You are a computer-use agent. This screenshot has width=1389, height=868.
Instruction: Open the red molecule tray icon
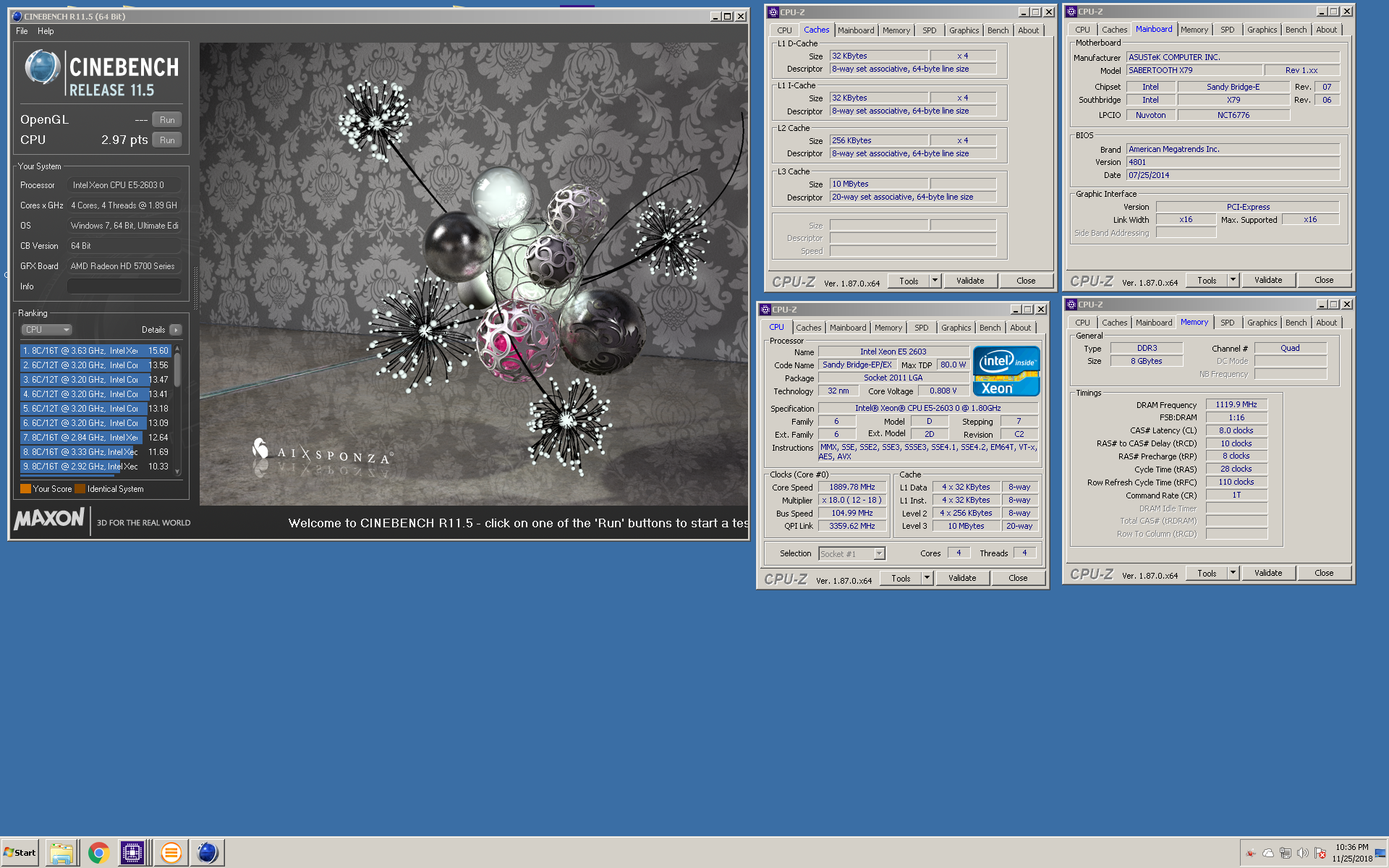pyautogui.click(x=1251, y=853)
